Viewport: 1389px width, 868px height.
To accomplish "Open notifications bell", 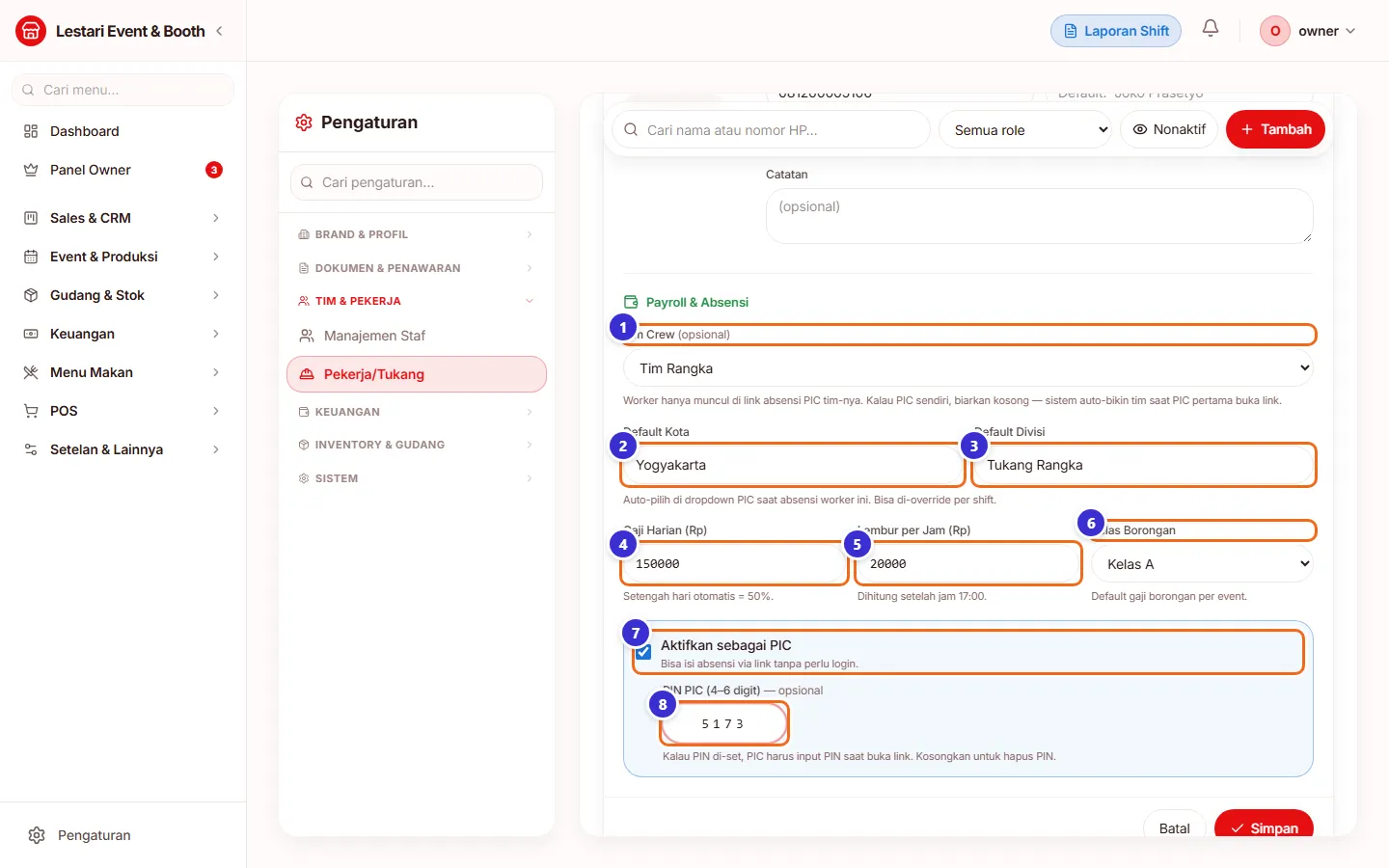I will pos(1211,29).
